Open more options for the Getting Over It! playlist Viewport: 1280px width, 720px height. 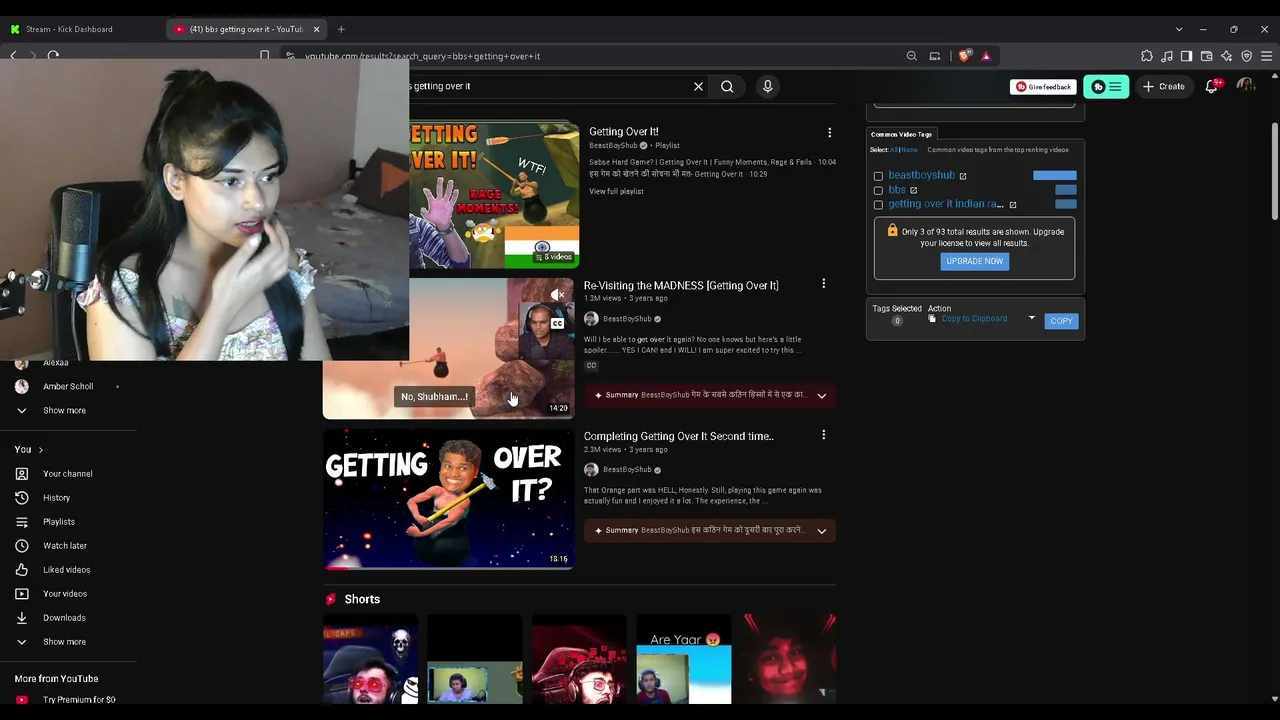(829, 133)
